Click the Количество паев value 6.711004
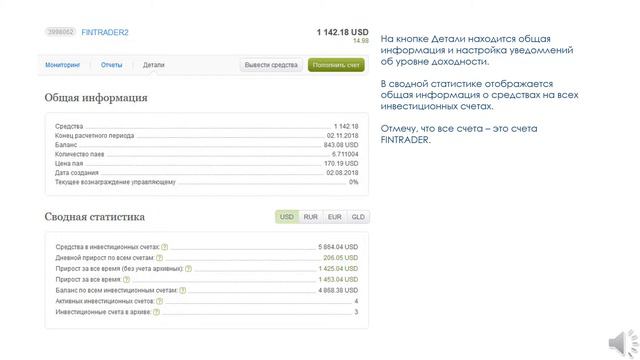Viewport: 640px width, 360px height. 345,154
